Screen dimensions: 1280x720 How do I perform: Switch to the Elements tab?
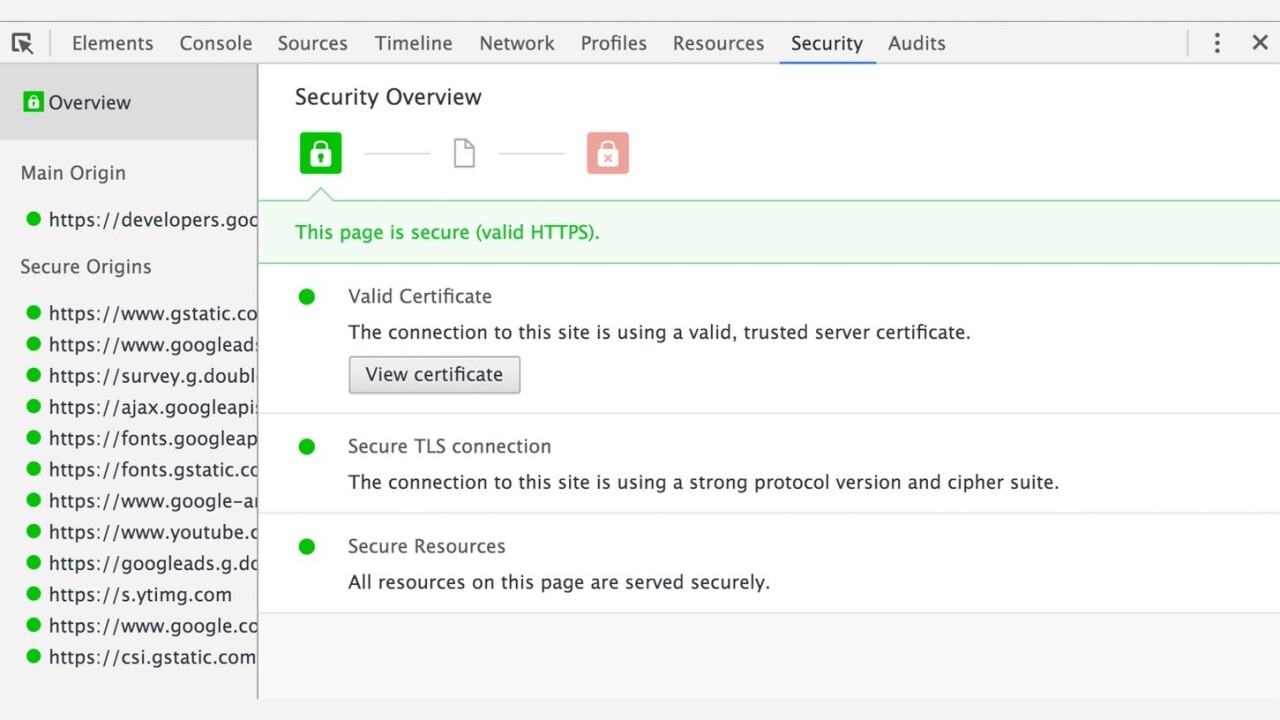click(112, 43)
